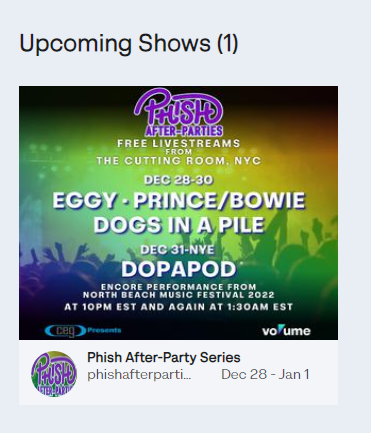Viewport: 371px width, 433px height.
Task: Click the CEG Presents logo on poster
Action: (83, 331)
